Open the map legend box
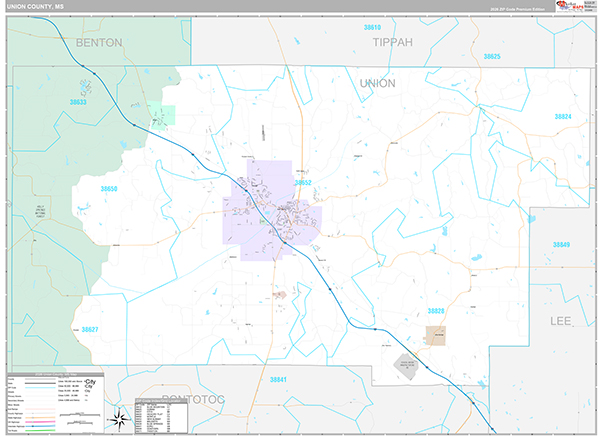600x436 pixels. (55, 402)
